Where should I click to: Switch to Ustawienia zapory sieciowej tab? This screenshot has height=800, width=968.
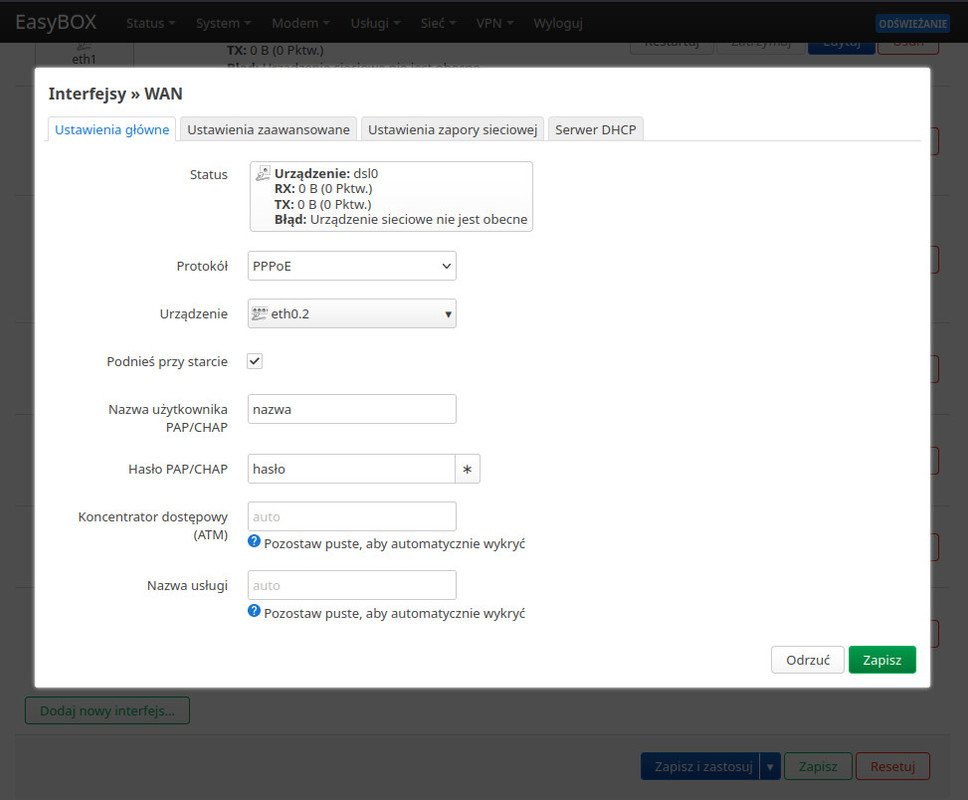tap(453, 130)
